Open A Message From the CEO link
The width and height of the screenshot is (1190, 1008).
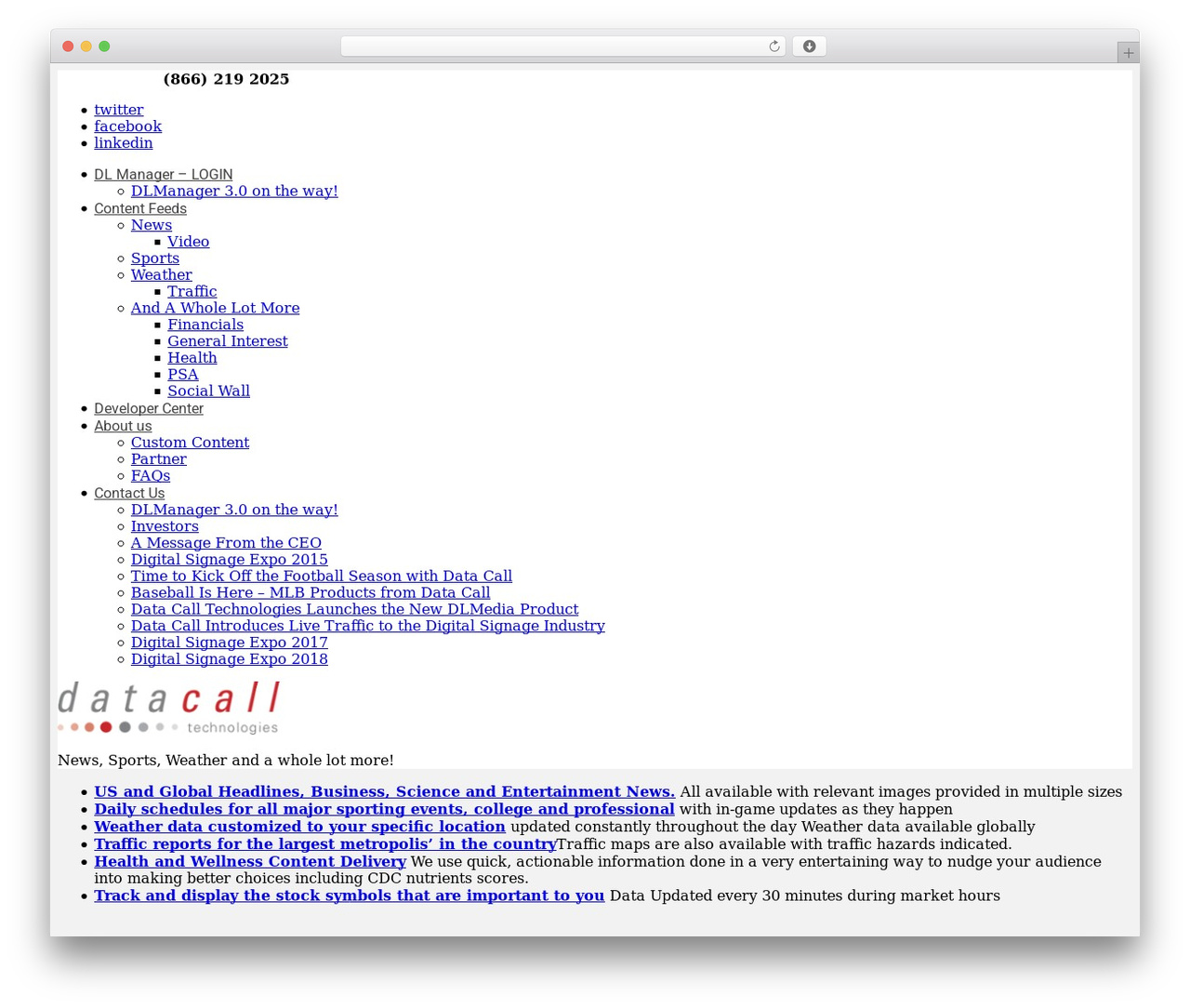coord(226,544)
